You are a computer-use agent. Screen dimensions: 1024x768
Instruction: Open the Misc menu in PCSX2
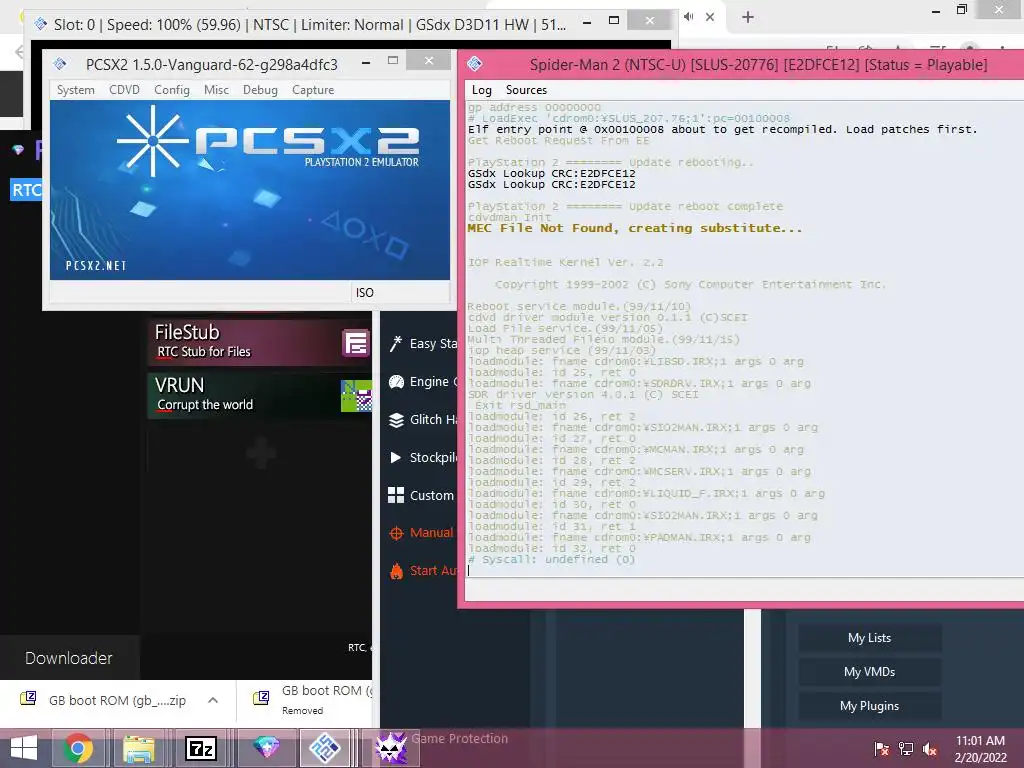(x=216, y=89)
